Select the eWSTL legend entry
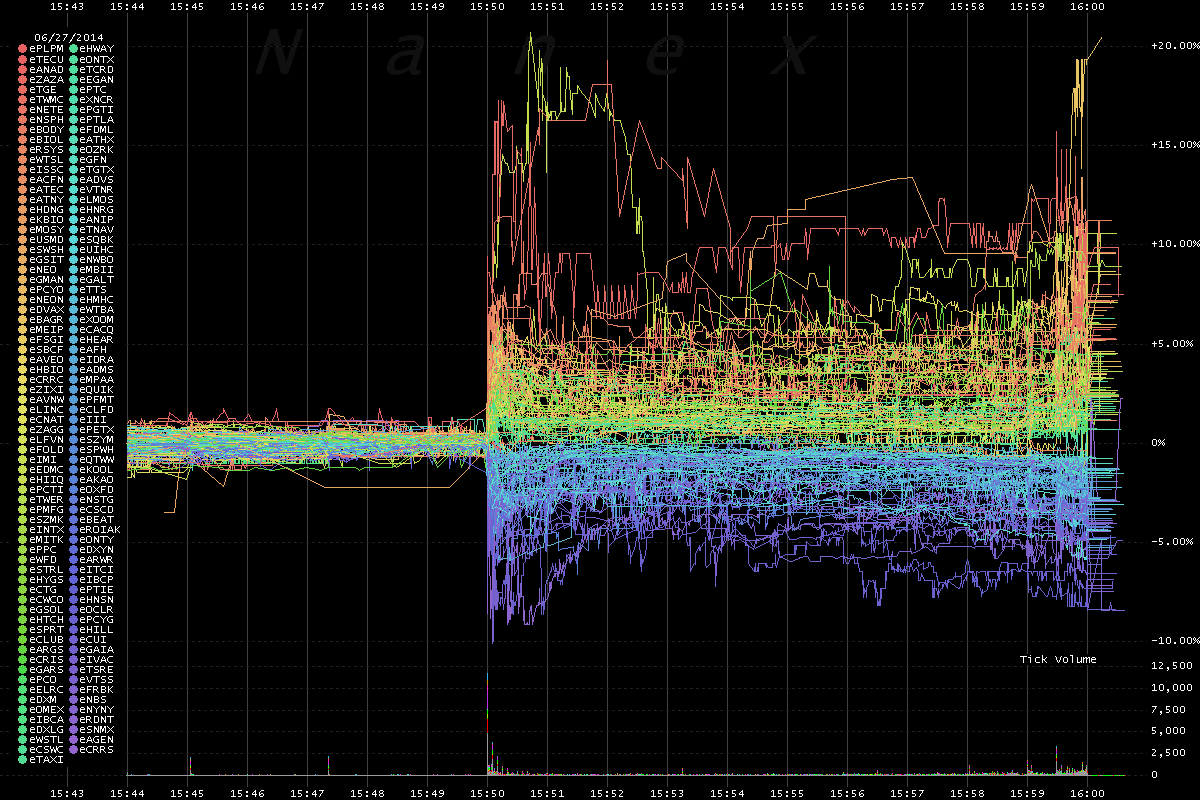This screenshot has width=1200, height=800. pyautogui.click(x=46, y=739)
